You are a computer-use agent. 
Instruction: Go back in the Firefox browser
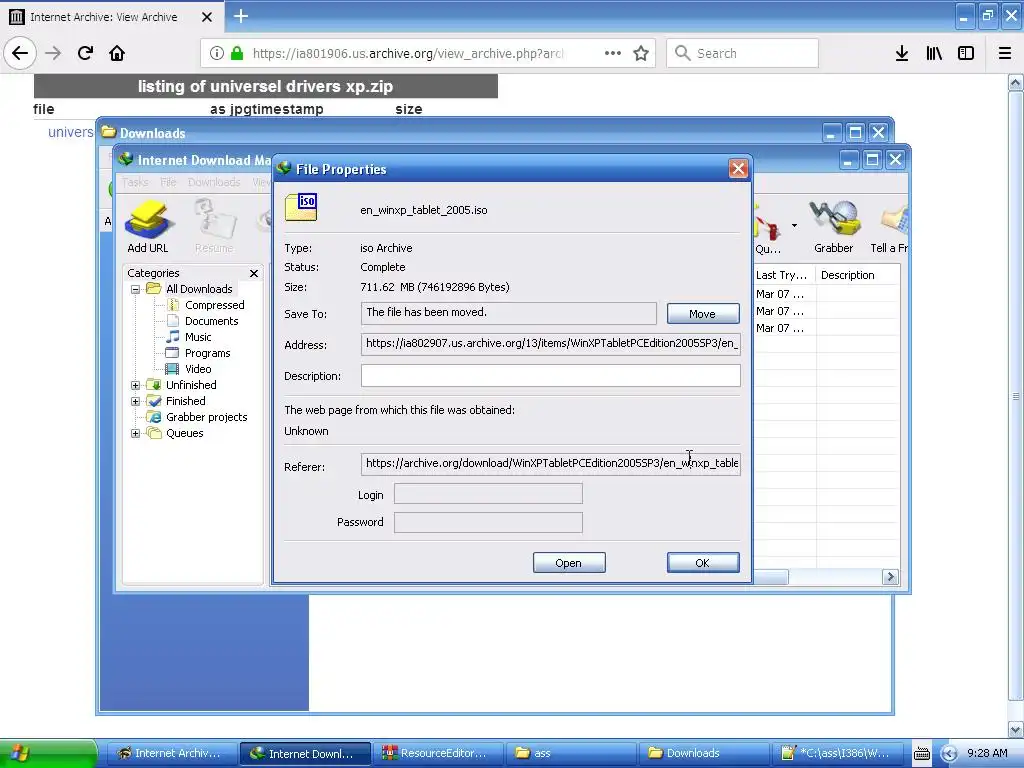(20, 53)
